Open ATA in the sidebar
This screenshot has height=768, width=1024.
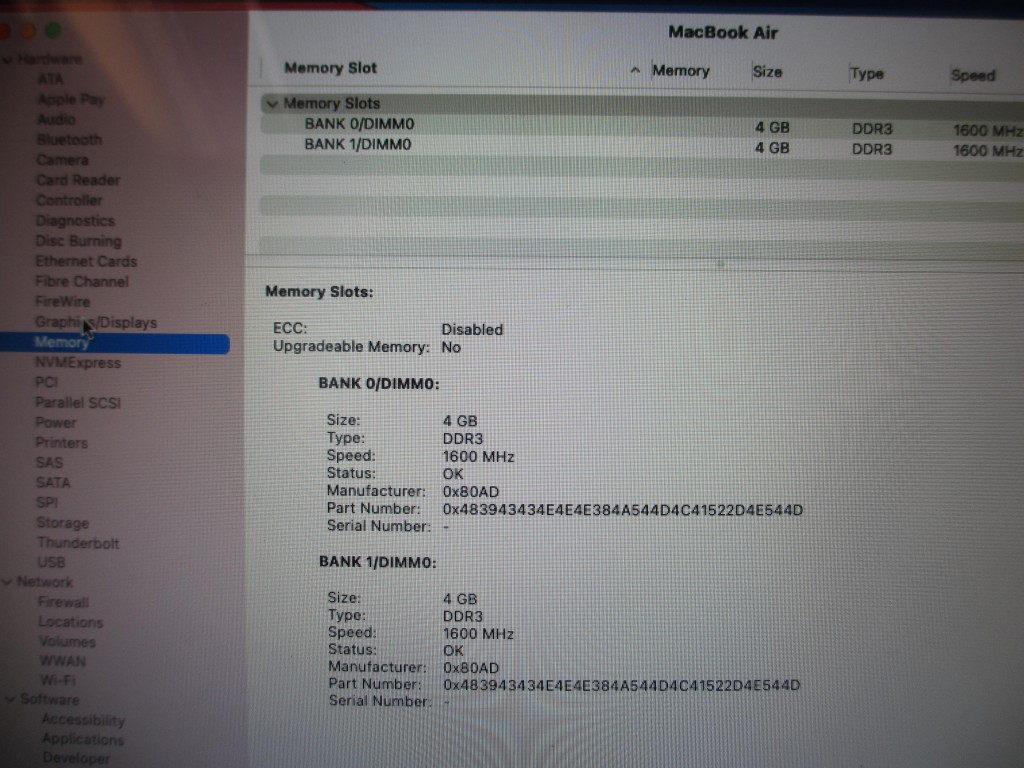pyautogui.click(x=50, y=79)
